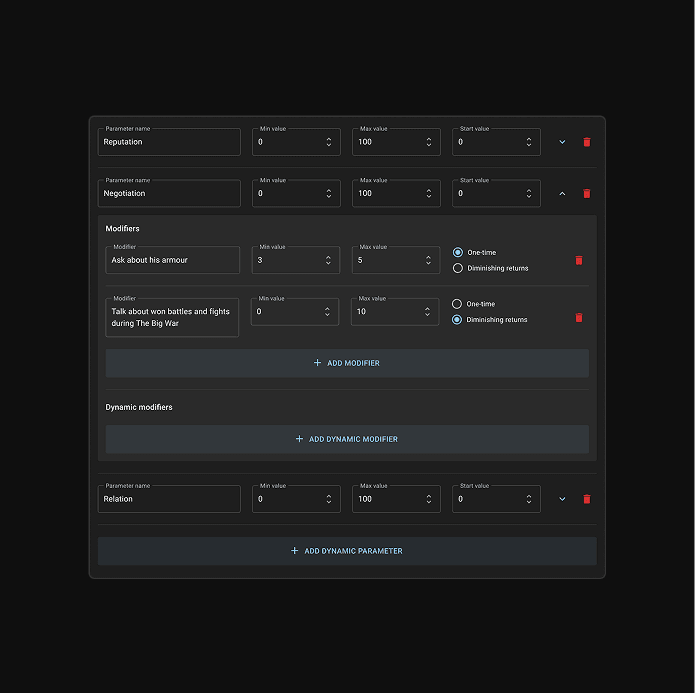Expand the Relation parameter details
This screenshot has width=695, height=693.
(x=562, y=499)
